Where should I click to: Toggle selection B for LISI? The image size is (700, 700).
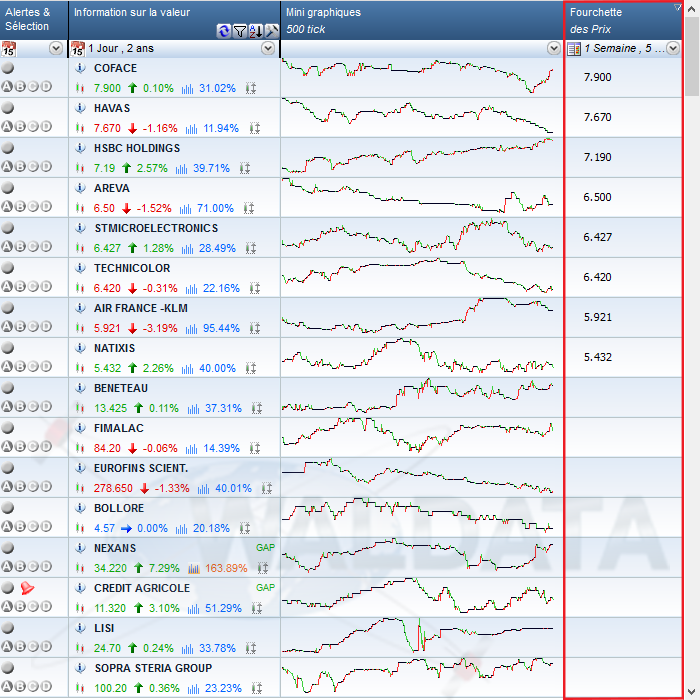pyautogui.click(x=20, y=646)
